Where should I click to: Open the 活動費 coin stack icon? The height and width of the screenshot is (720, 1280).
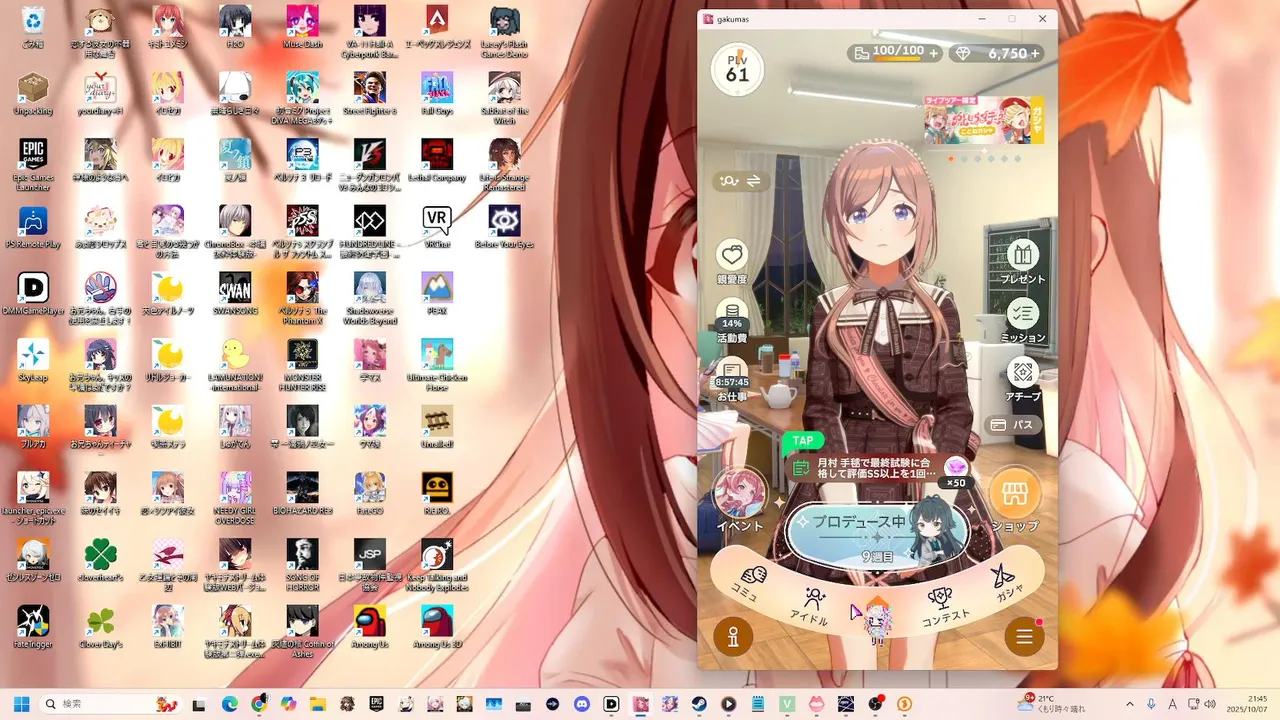(732, 313)
